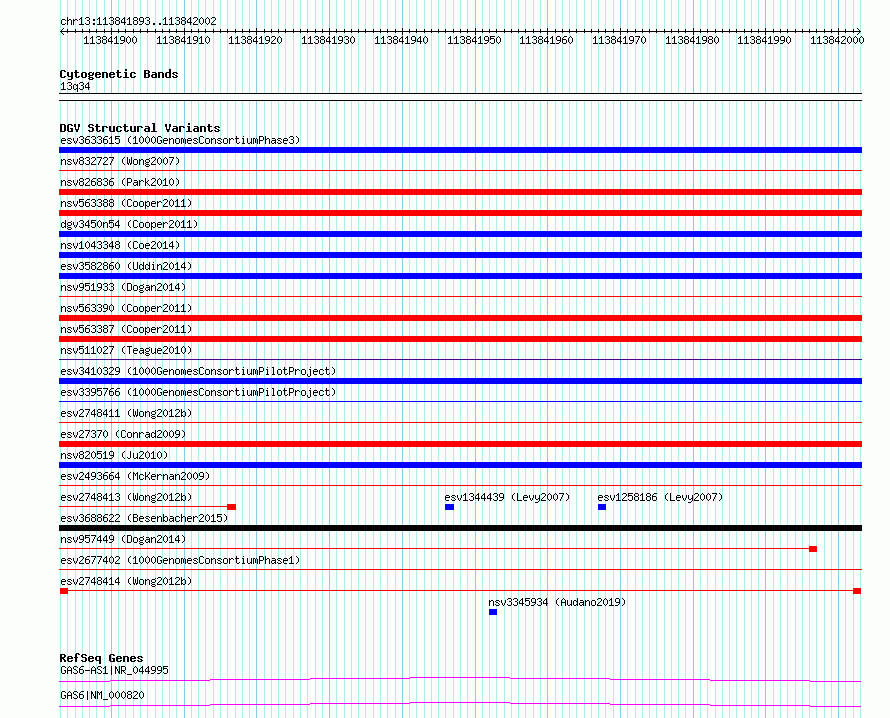Image resolution: width=890 pixels, height=718 pixels.
Task: Open nsv563388 (Cooper2011) variant entry
Action: [x=126, y=203]
